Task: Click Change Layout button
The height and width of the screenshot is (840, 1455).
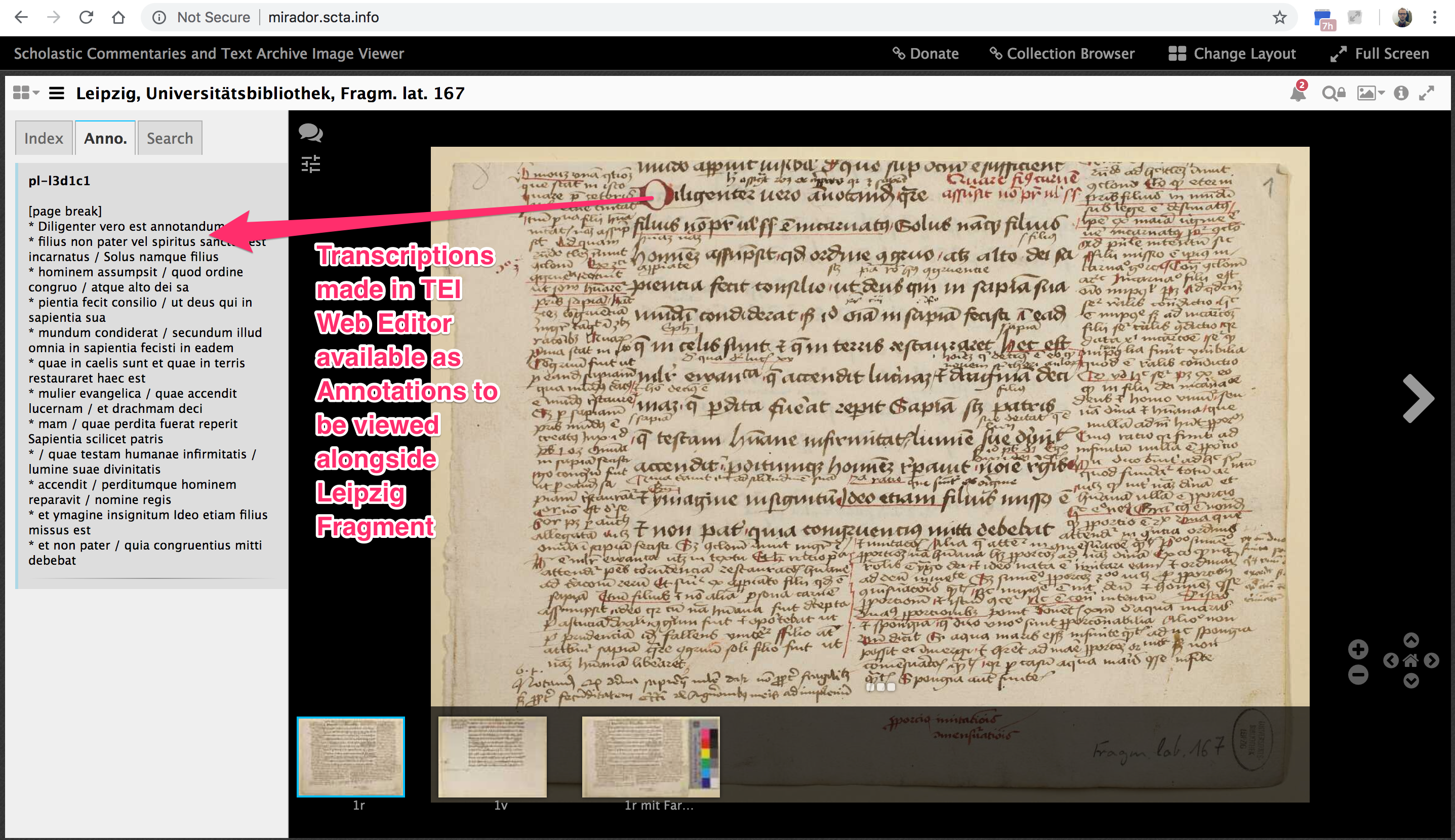Action: tap(1232, 54)
